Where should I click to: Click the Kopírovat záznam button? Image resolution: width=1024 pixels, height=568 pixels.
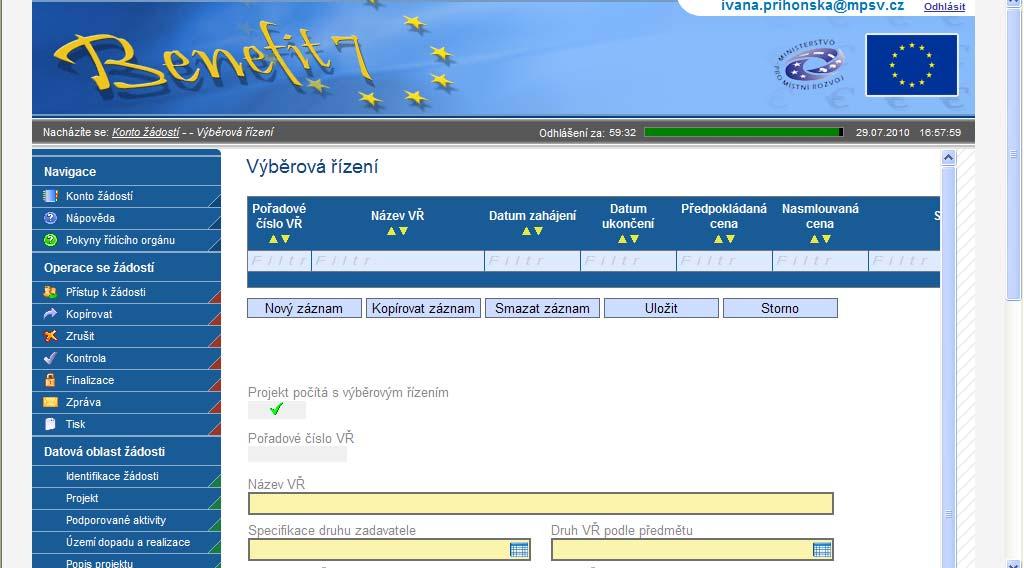click(x=423, y=308)
